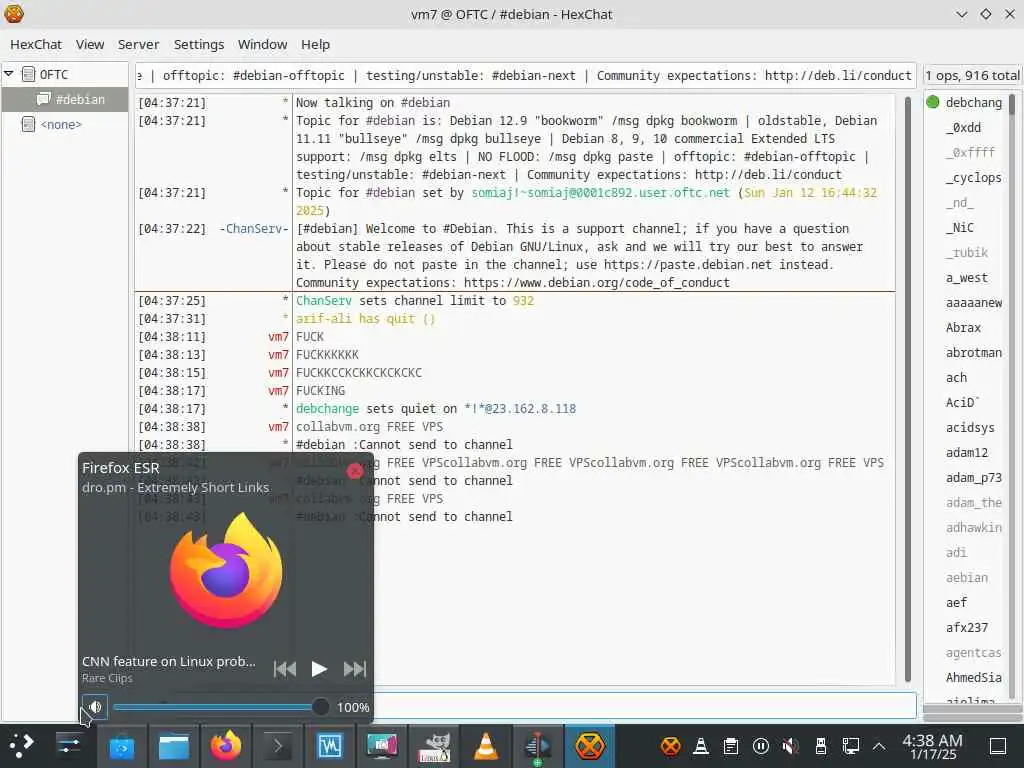Open the monitor-screen application in the taskbar

382,745
